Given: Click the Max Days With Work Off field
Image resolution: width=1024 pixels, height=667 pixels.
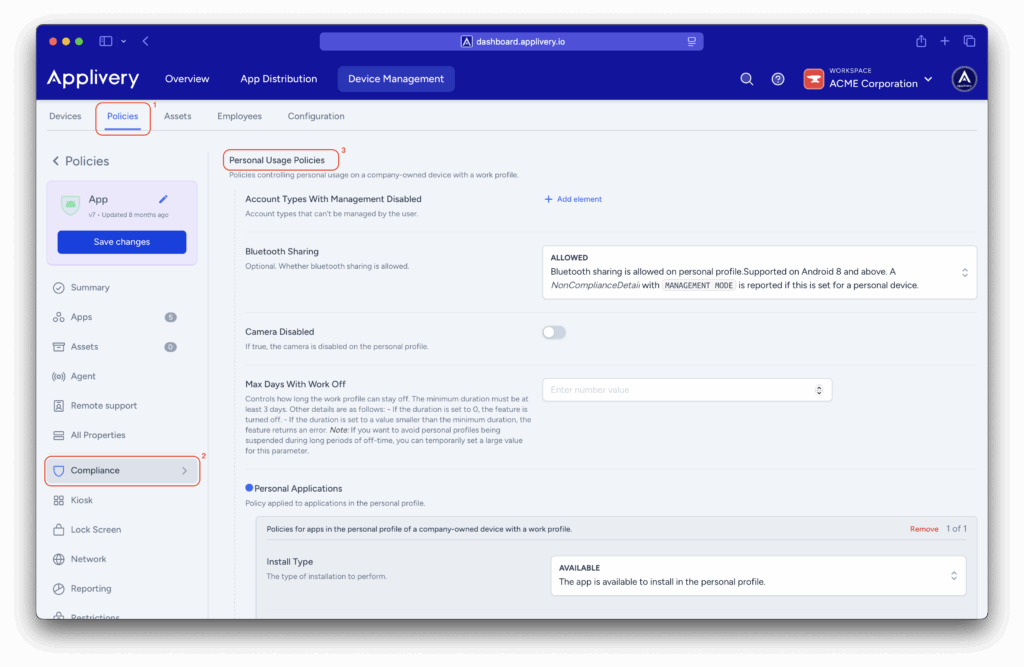Looking at the screenshot, I should point(680,390).
